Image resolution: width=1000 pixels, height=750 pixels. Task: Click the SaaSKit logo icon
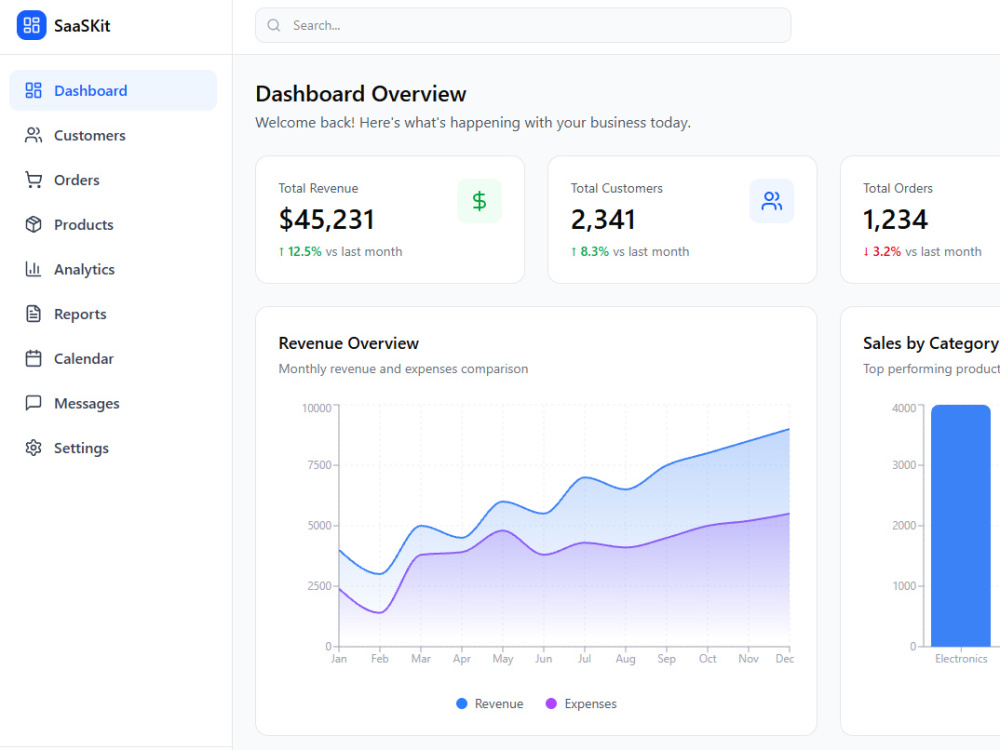coord(31,26)
